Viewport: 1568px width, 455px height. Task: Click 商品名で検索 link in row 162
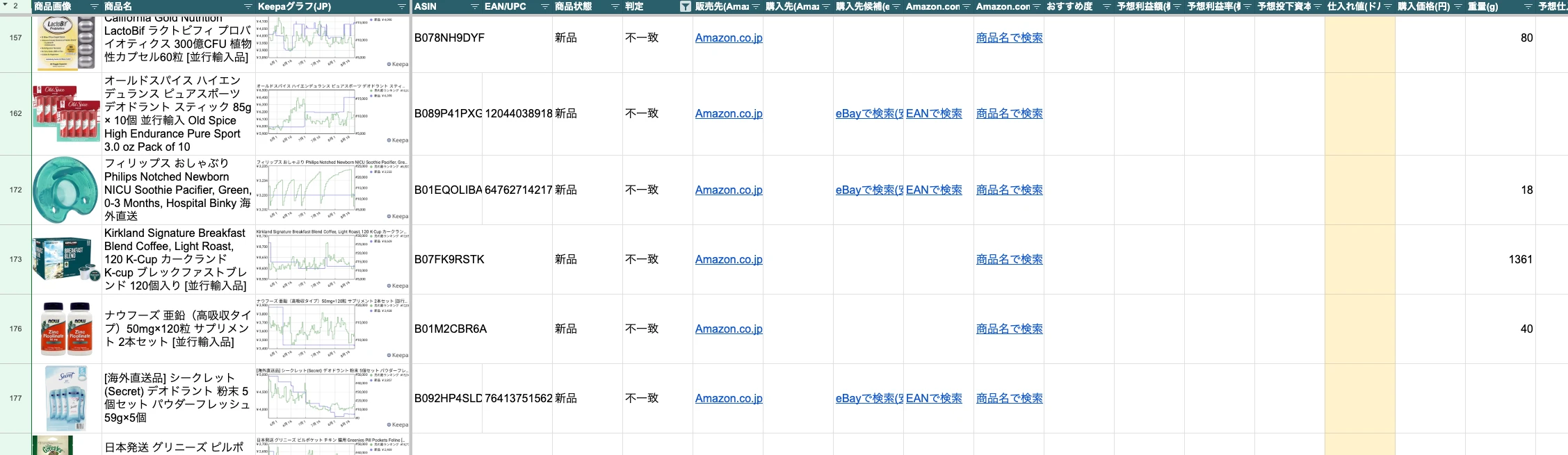pos(1009,113)
